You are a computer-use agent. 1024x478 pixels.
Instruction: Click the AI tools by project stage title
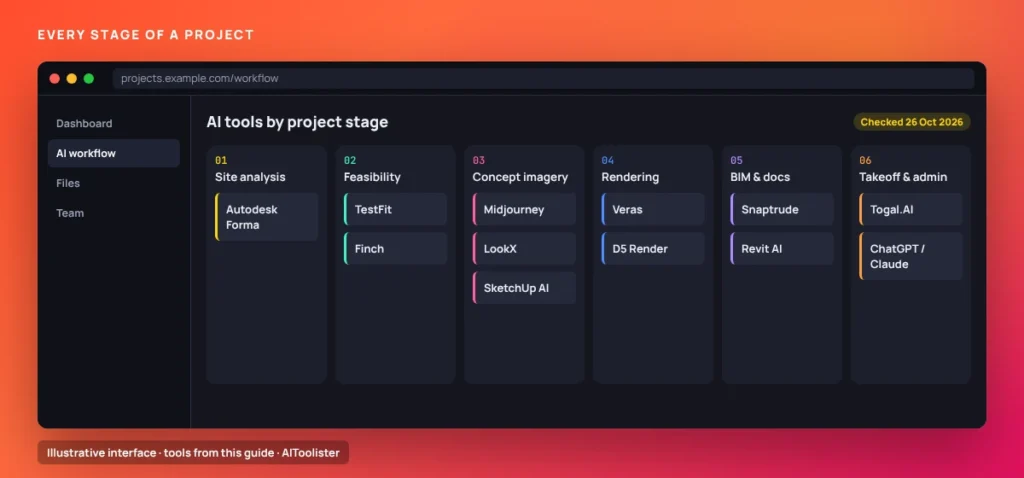click(x=297, y=122)
